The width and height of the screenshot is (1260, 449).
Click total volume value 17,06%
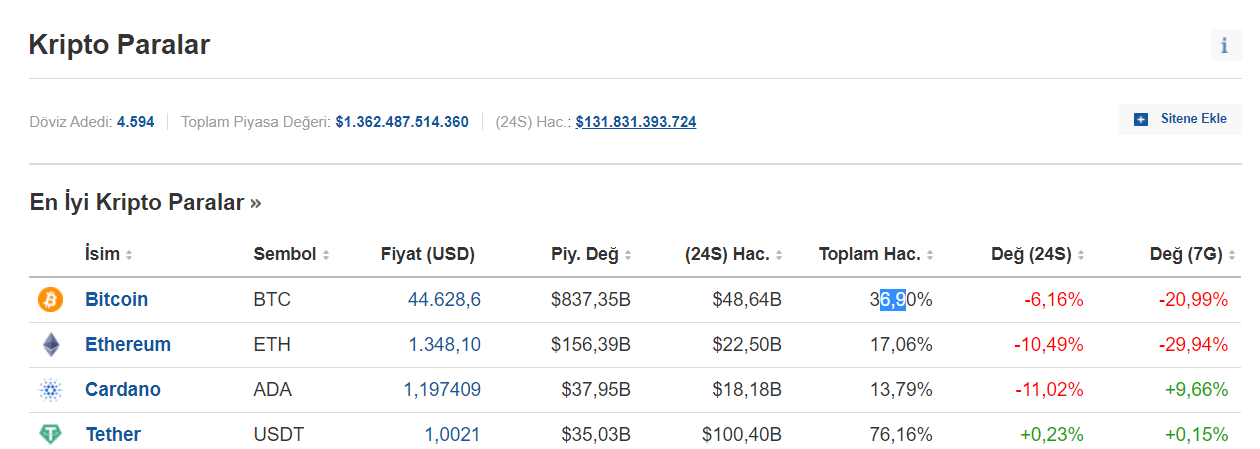(x=901, y=344)
